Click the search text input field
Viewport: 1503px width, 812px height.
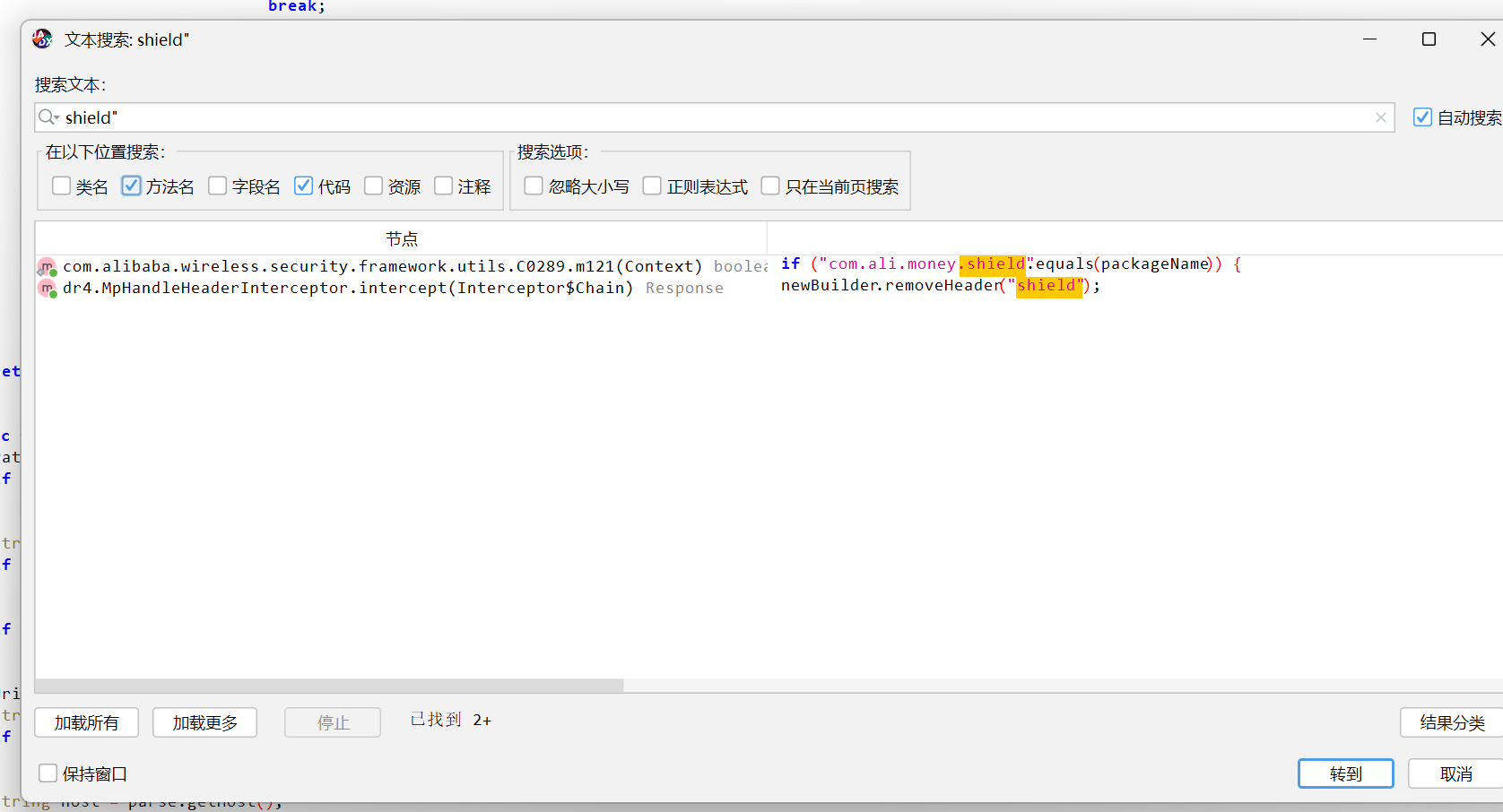coord(715,117)
